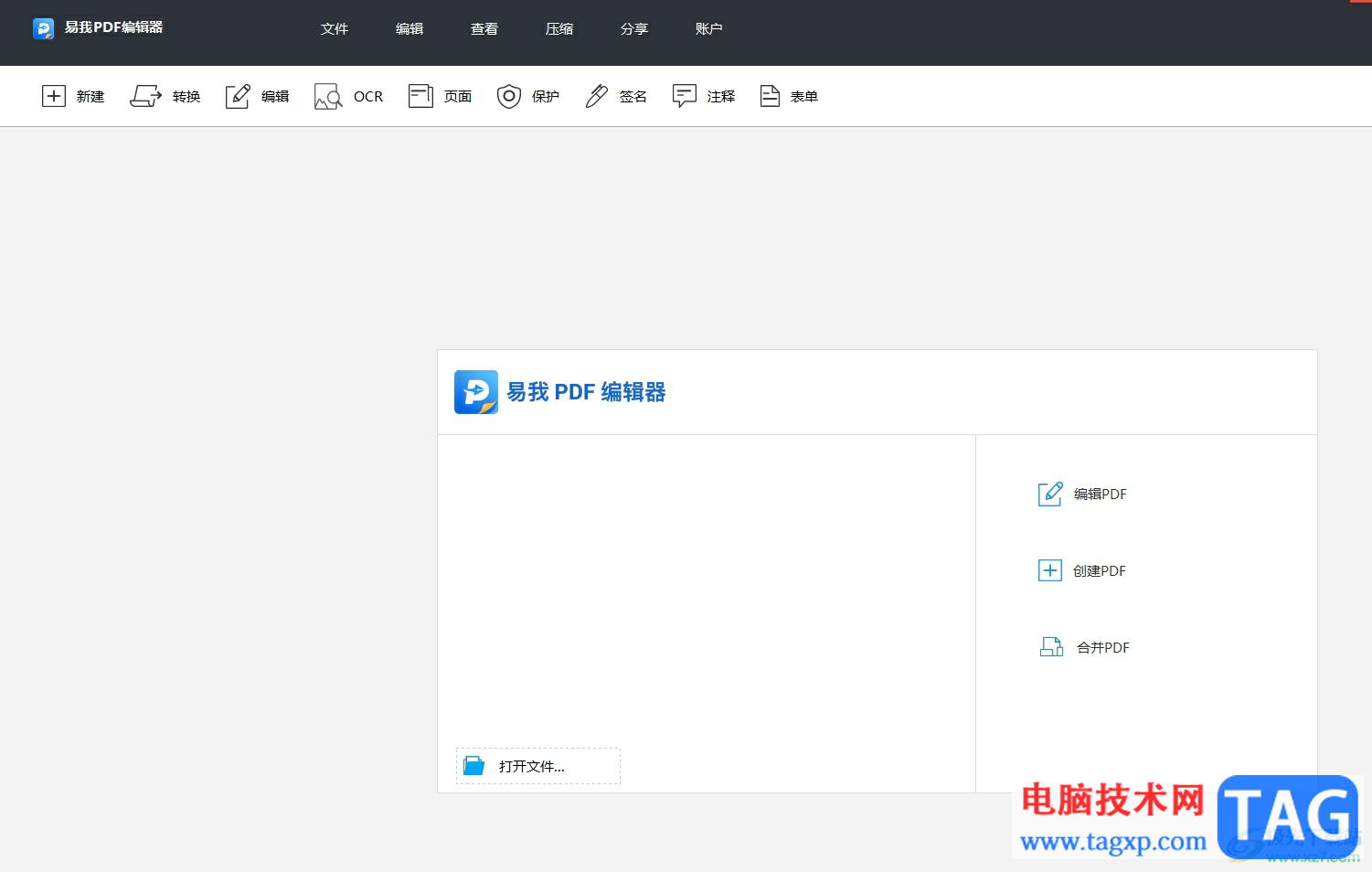Click the 注释 toolbar label

[721, 96]
